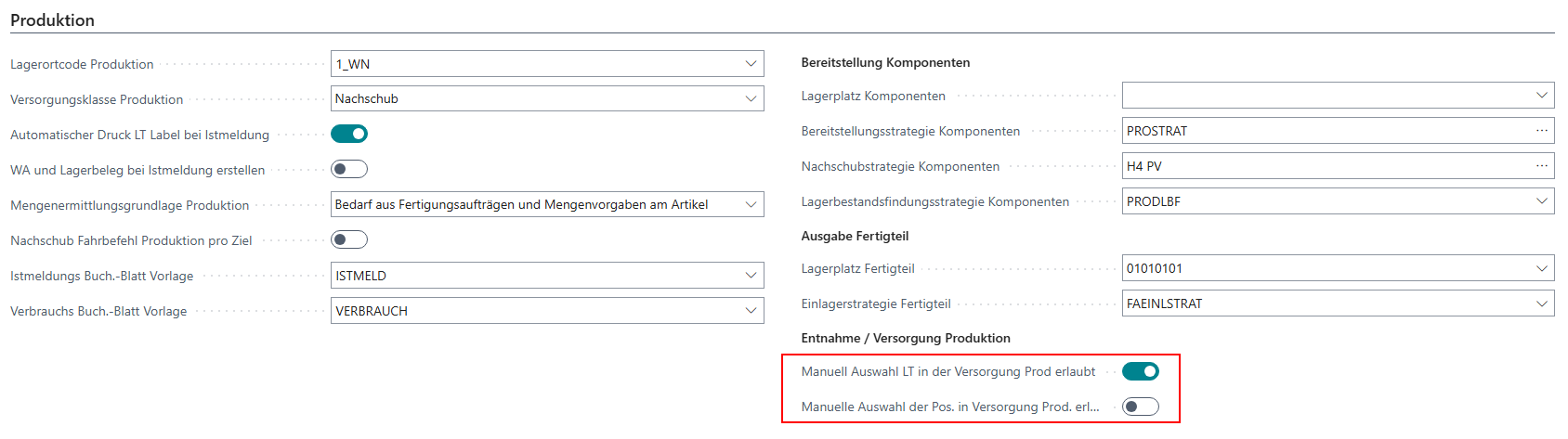Open Istmeldungs Buch.-Blatt Vorlage dropdown arrow
The width and height of the screenshot is (1568, 439).
coord(751,276)
